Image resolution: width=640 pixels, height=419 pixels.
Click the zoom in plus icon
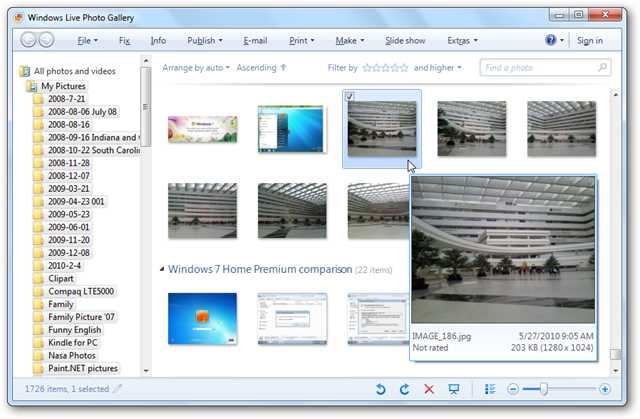coord(605,389)
